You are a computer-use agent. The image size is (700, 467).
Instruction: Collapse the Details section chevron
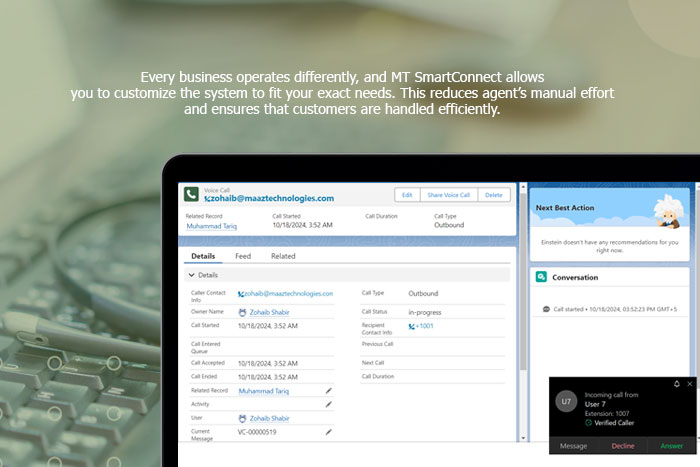192,275
